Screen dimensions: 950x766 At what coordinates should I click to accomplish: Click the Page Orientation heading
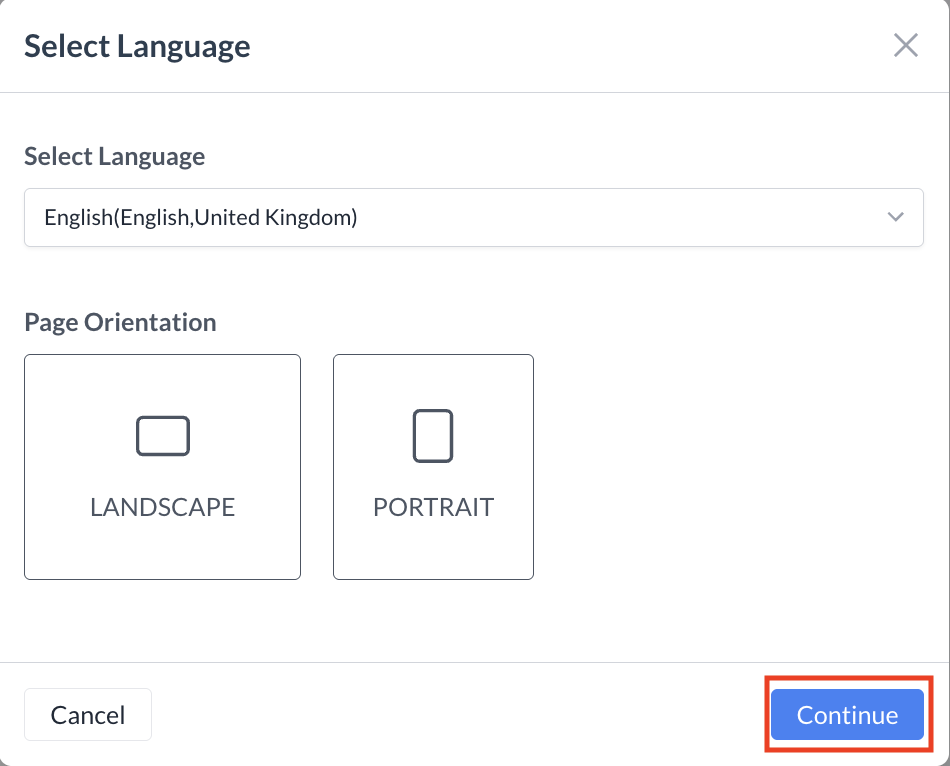pos(120,322)
